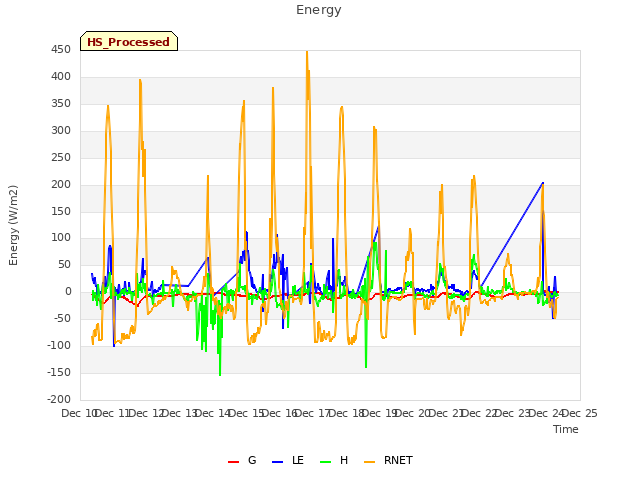Click the 250 y-axis tick label

click(x=61, y=158)
